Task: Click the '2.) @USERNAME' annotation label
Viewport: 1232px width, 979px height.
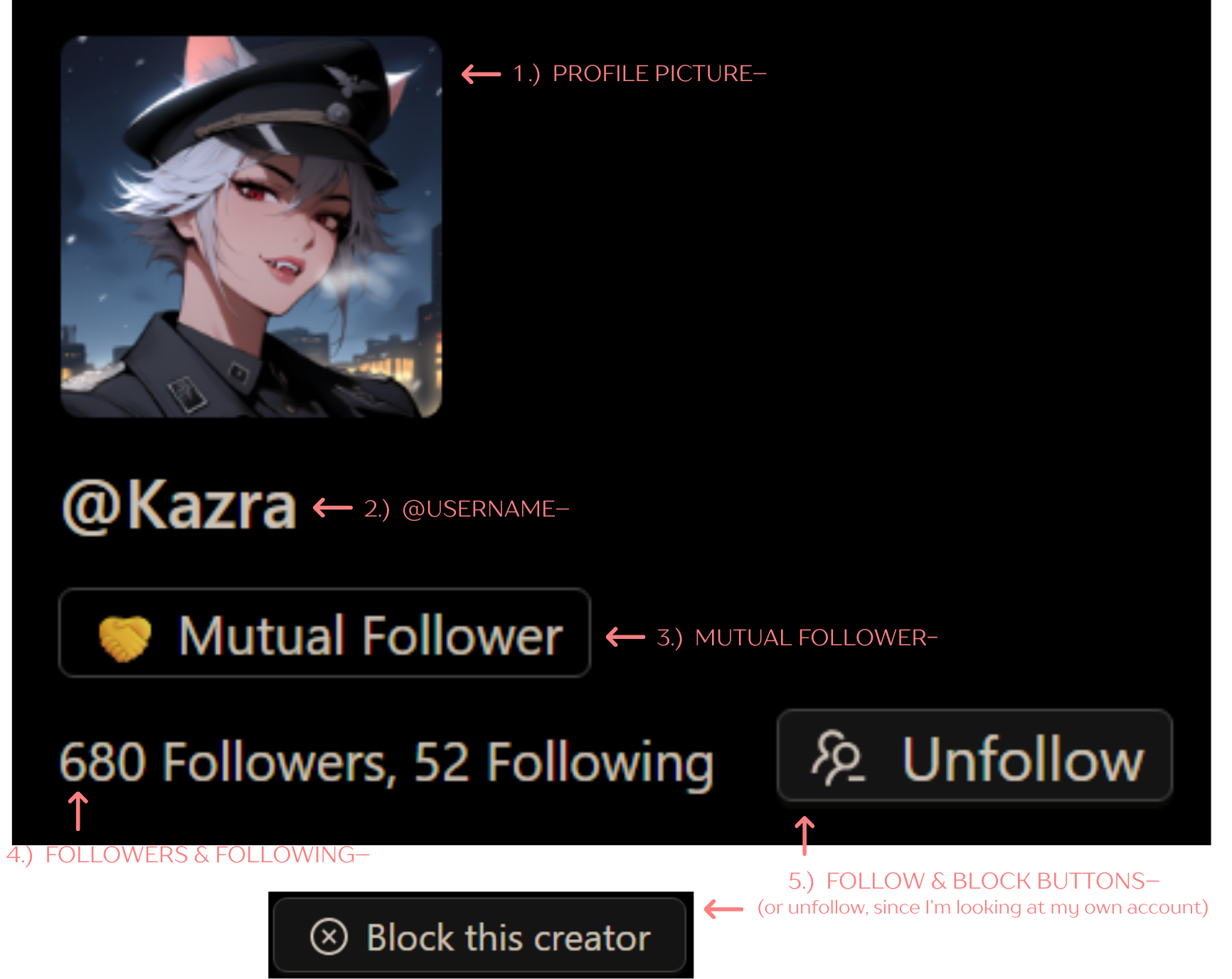Action: pos(467,509)
